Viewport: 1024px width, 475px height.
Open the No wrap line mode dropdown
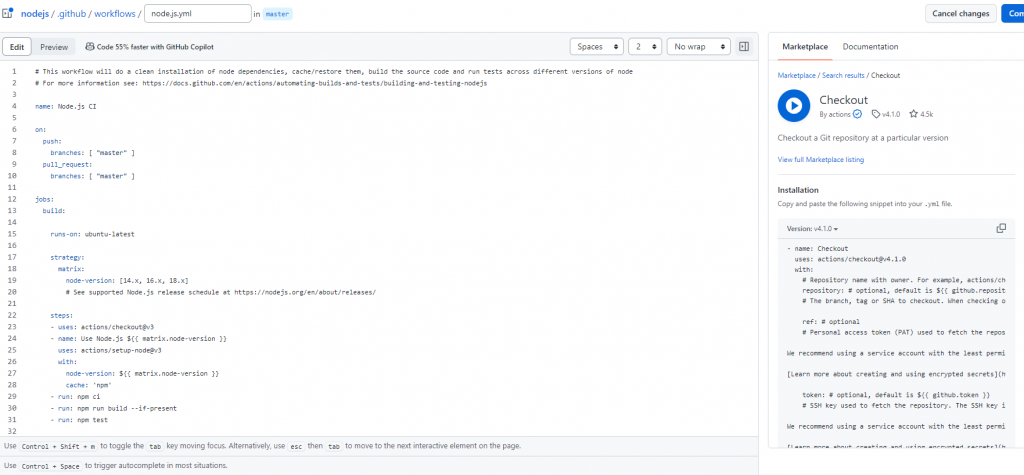pos(698,47)
